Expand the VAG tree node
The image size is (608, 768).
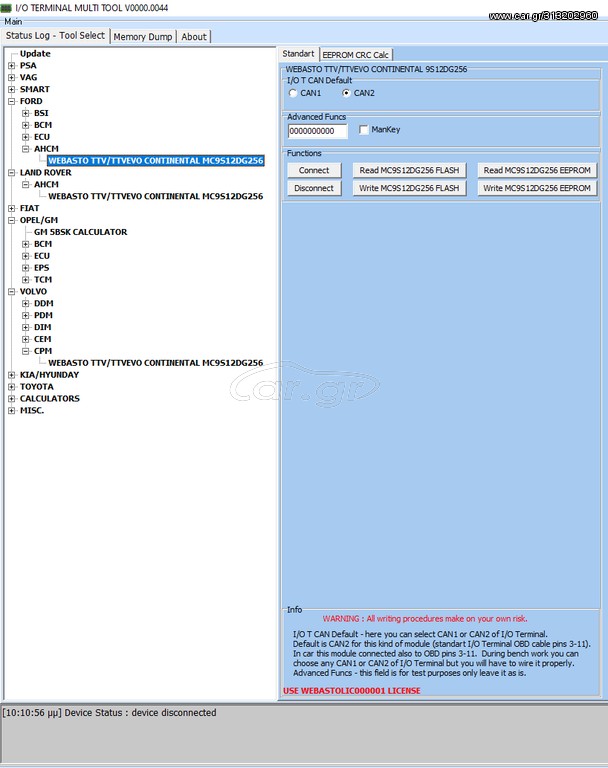pyautogui.click(x=12, y=77)
